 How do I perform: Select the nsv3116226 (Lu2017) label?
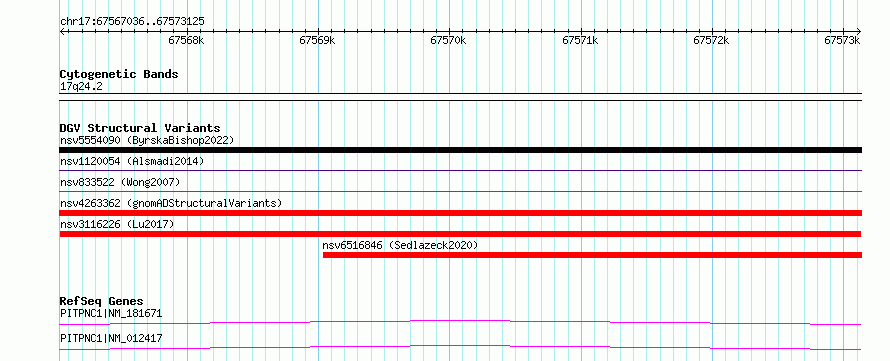pyautogui.click(x=117, y=224)
